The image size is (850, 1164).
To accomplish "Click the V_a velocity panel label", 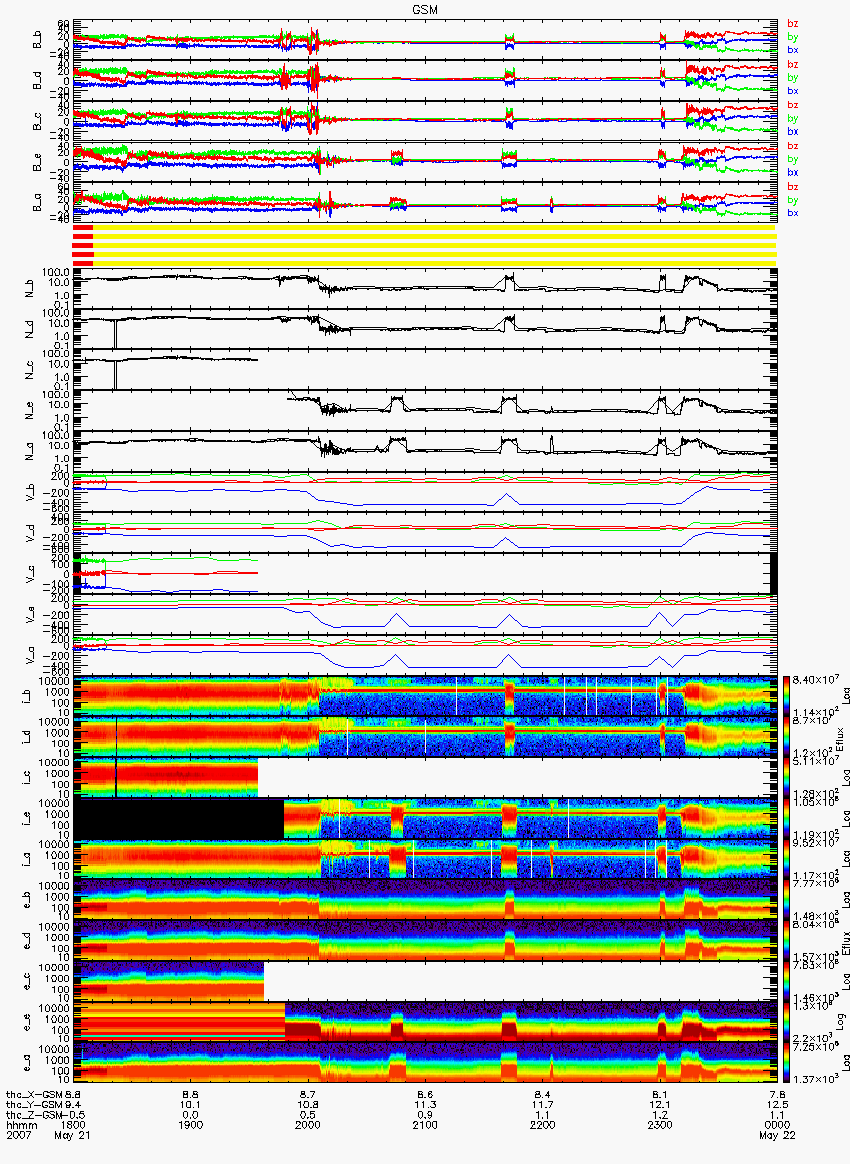I will coord(30,655).
